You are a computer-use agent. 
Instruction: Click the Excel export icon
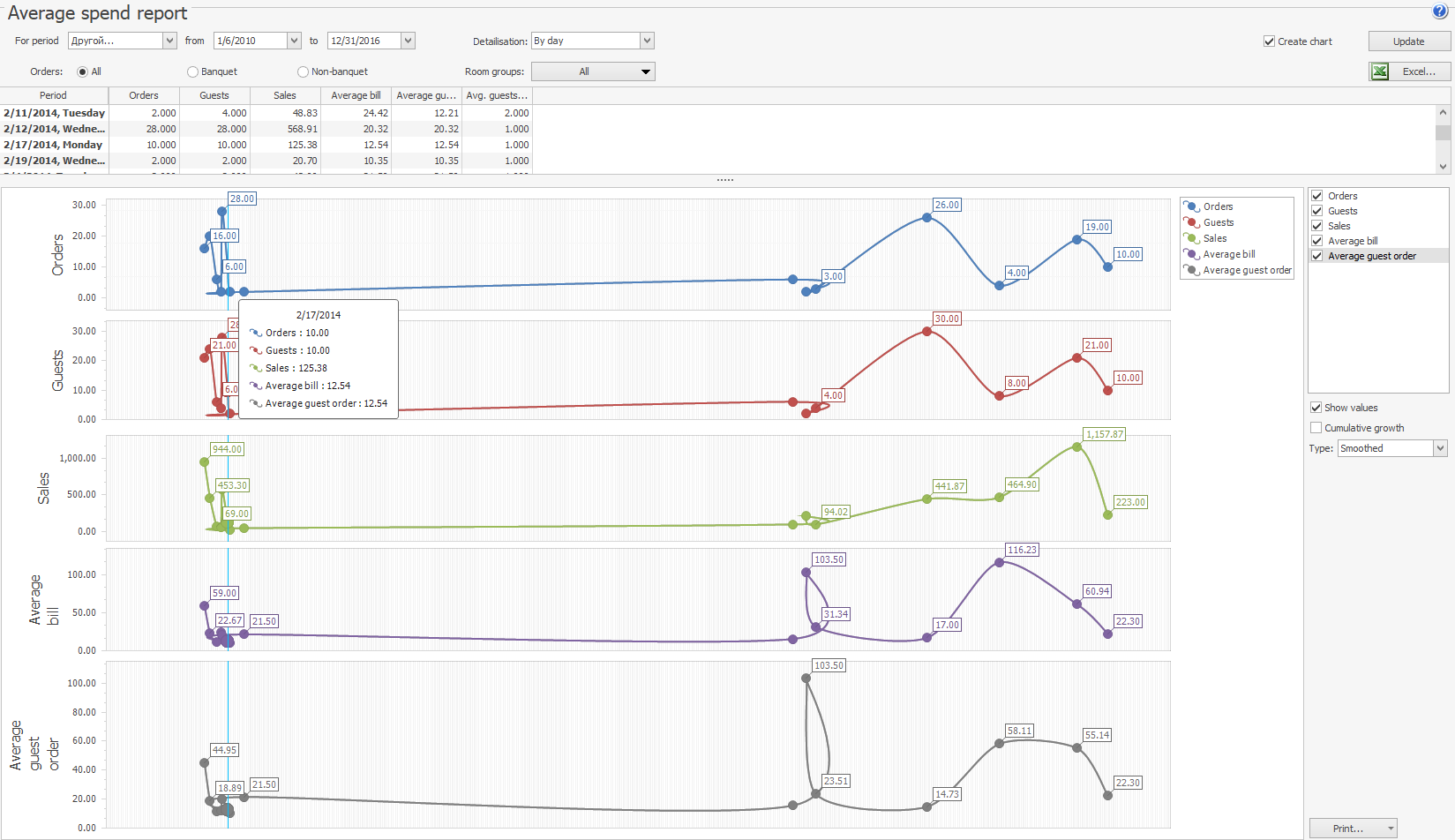(1380, 71)
